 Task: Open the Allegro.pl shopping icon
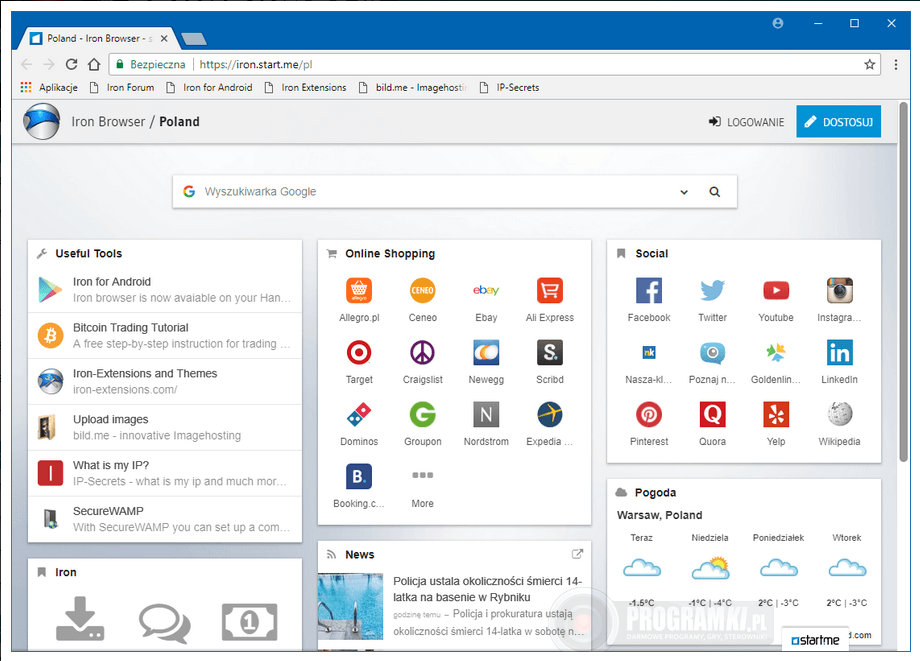click(358, 290)
